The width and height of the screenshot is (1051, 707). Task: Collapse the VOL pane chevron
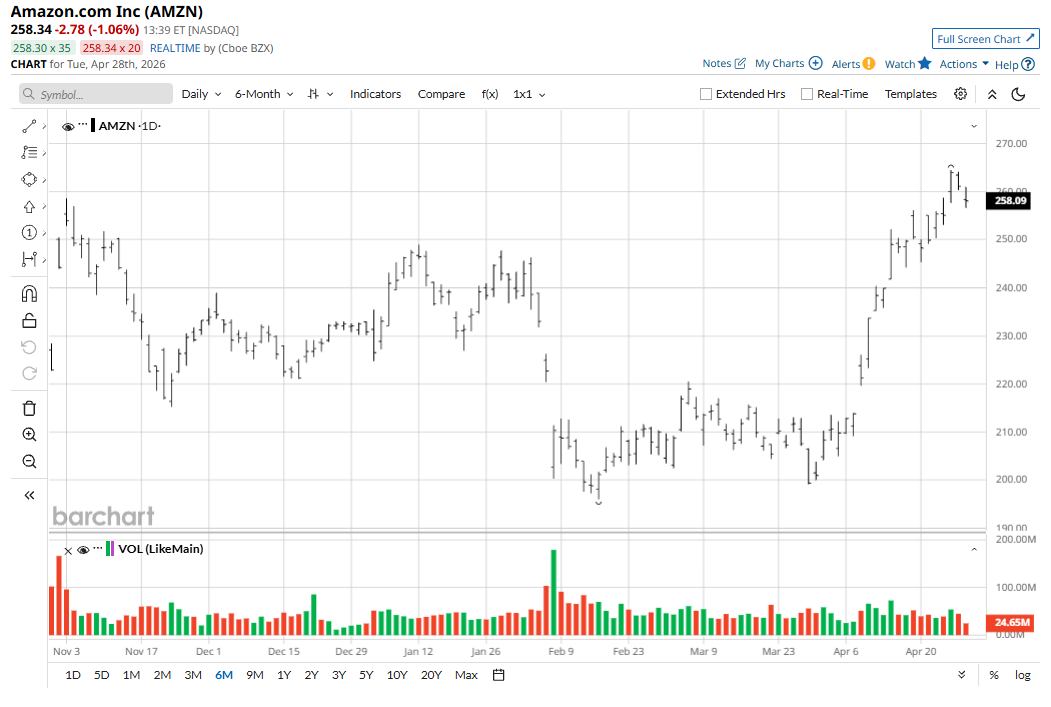point(974,550)
